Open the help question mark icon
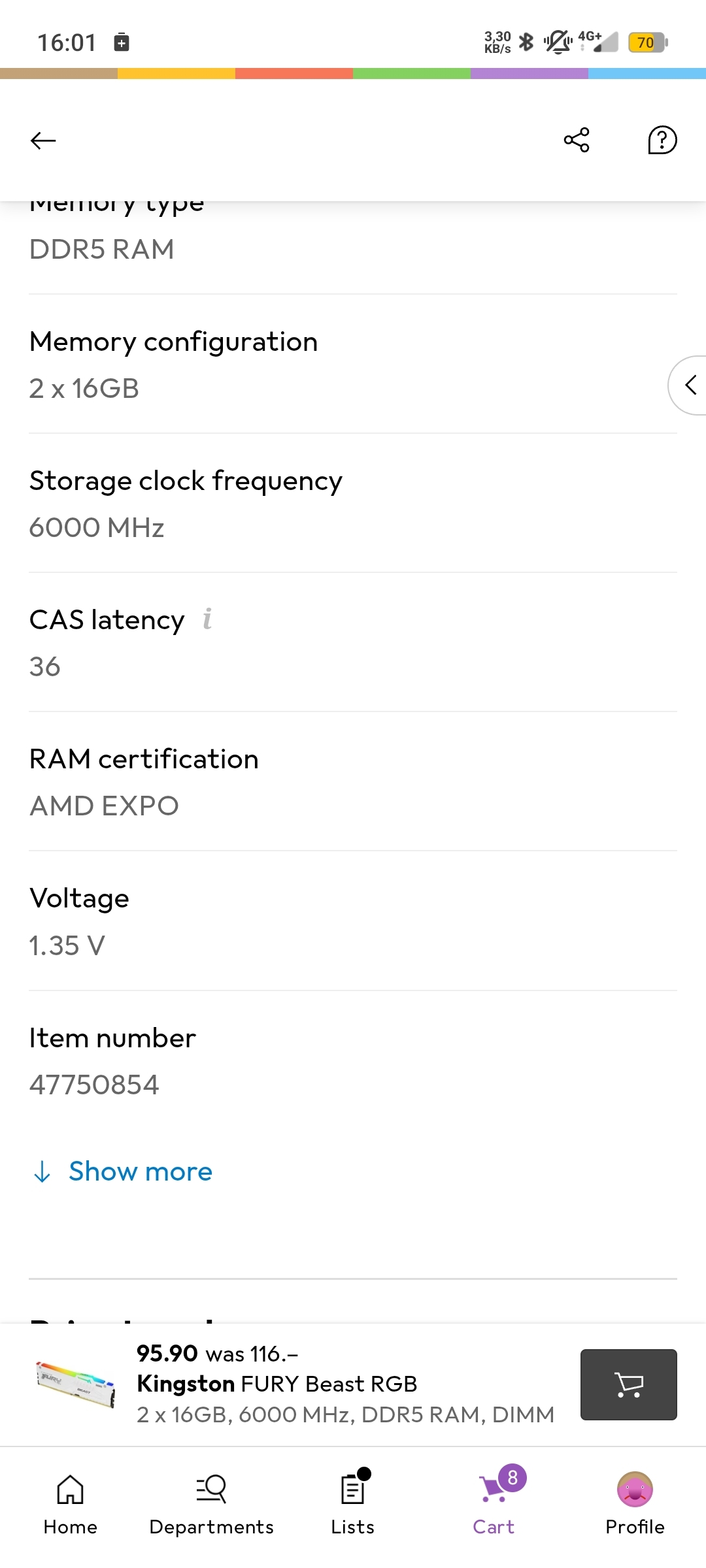The image size is (706, 1568). (x=662, y=140)
